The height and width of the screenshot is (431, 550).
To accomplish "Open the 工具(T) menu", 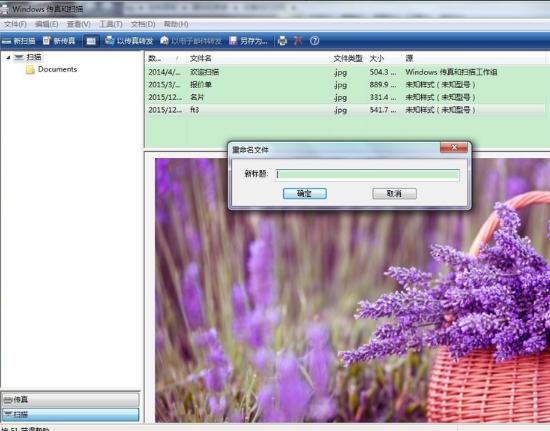I will (110, 24).
